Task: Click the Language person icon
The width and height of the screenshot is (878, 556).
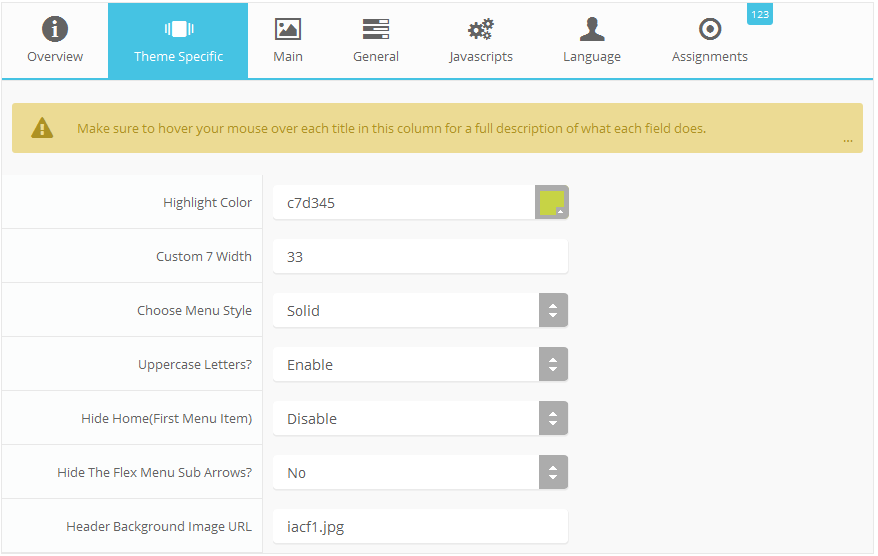Action: tap(592, 29)
